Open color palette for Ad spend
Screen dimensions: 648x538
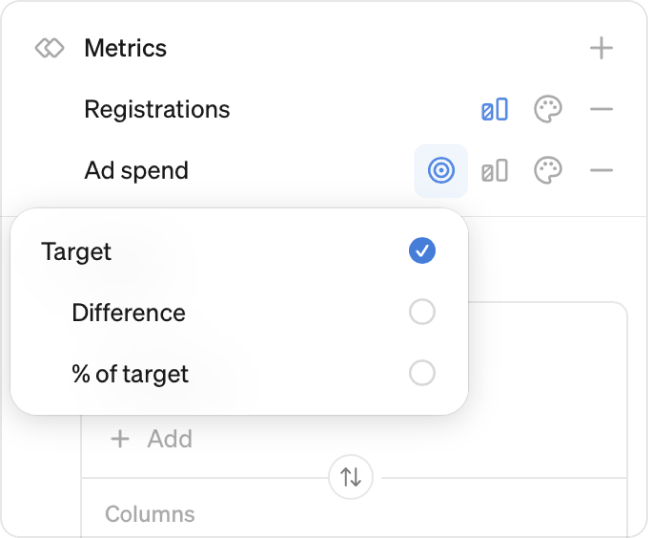[x=548, y=170]
